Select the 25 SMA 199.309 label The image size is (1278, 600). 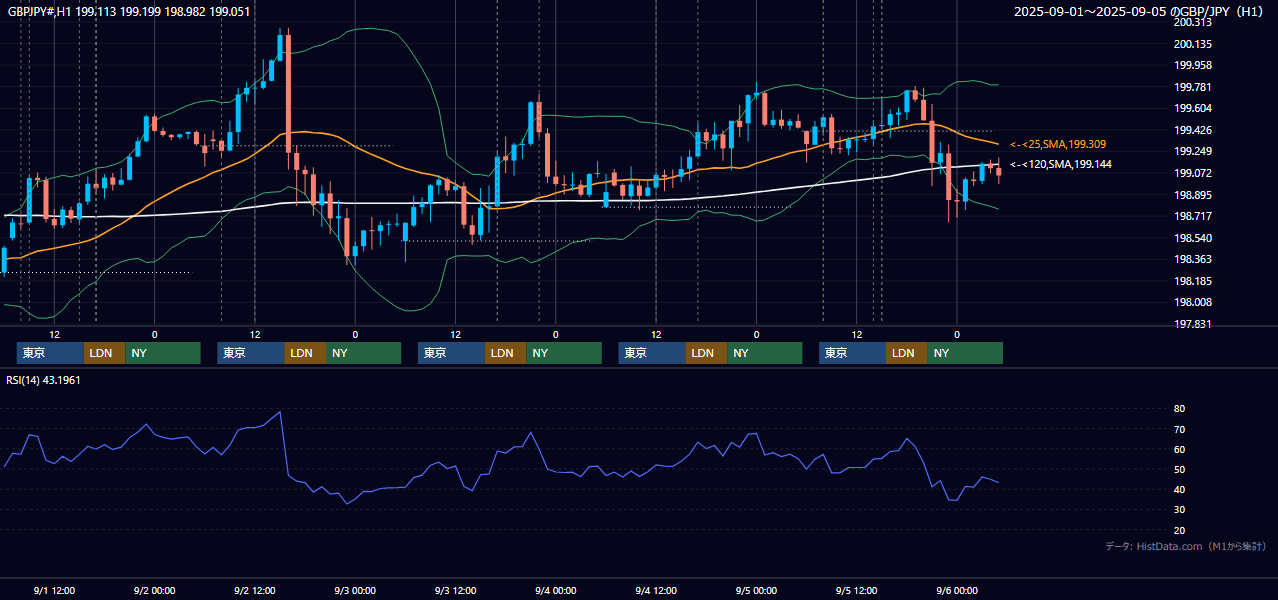pos(1058,144)
